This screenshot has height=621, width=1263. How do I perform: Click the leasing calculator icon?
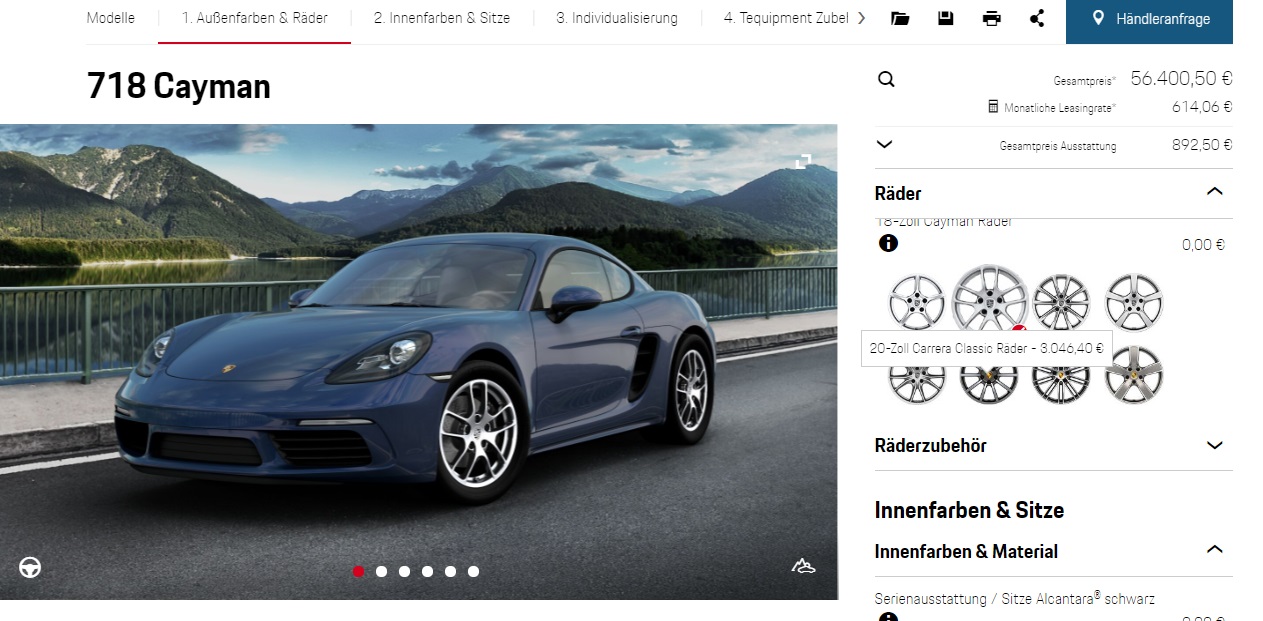coord(993,107)
